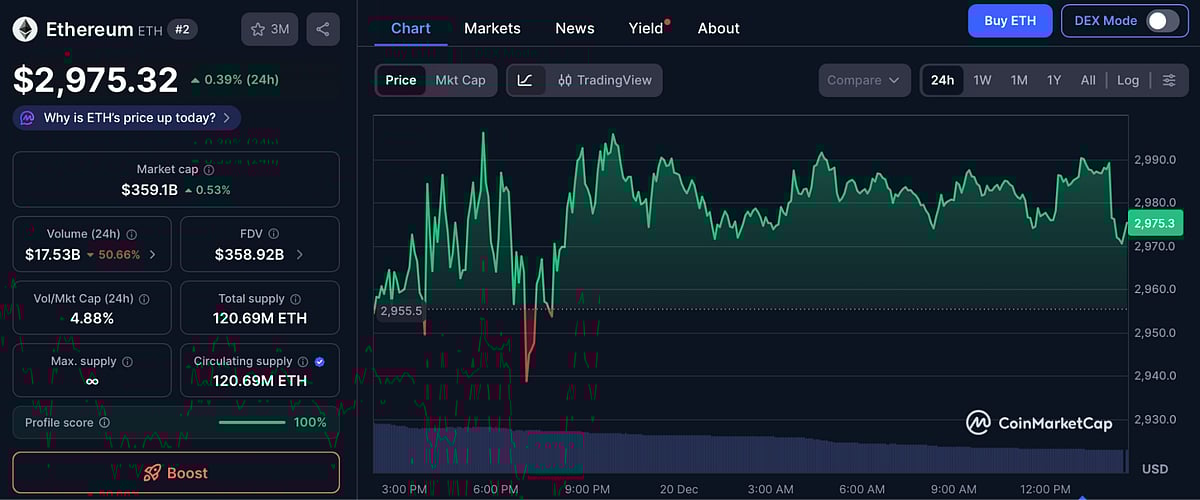Open the Yield tab
This screenshot has width=1200, height=500.
(x=647, y=28)
